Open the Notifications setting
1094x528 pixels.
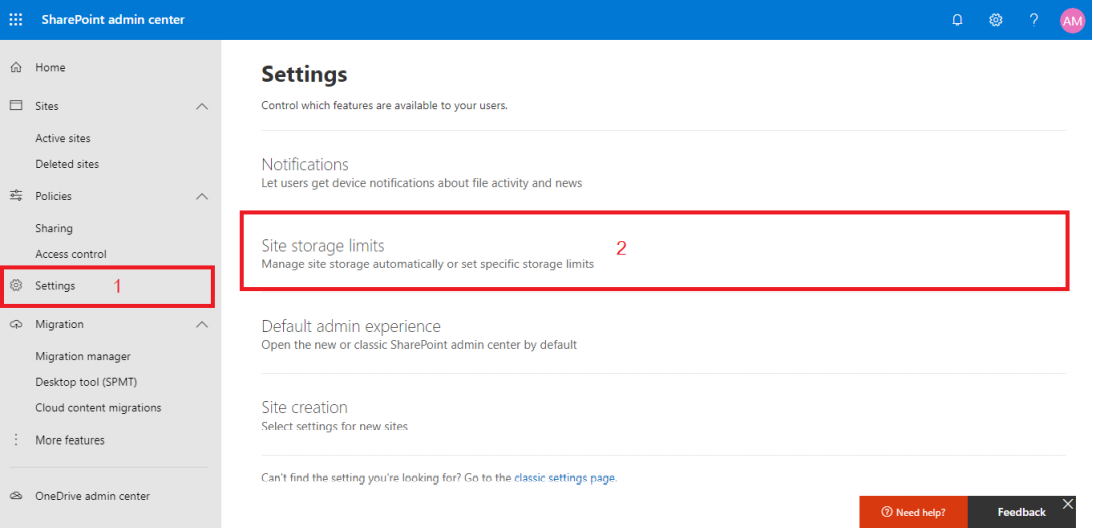(x=305, y=165)
